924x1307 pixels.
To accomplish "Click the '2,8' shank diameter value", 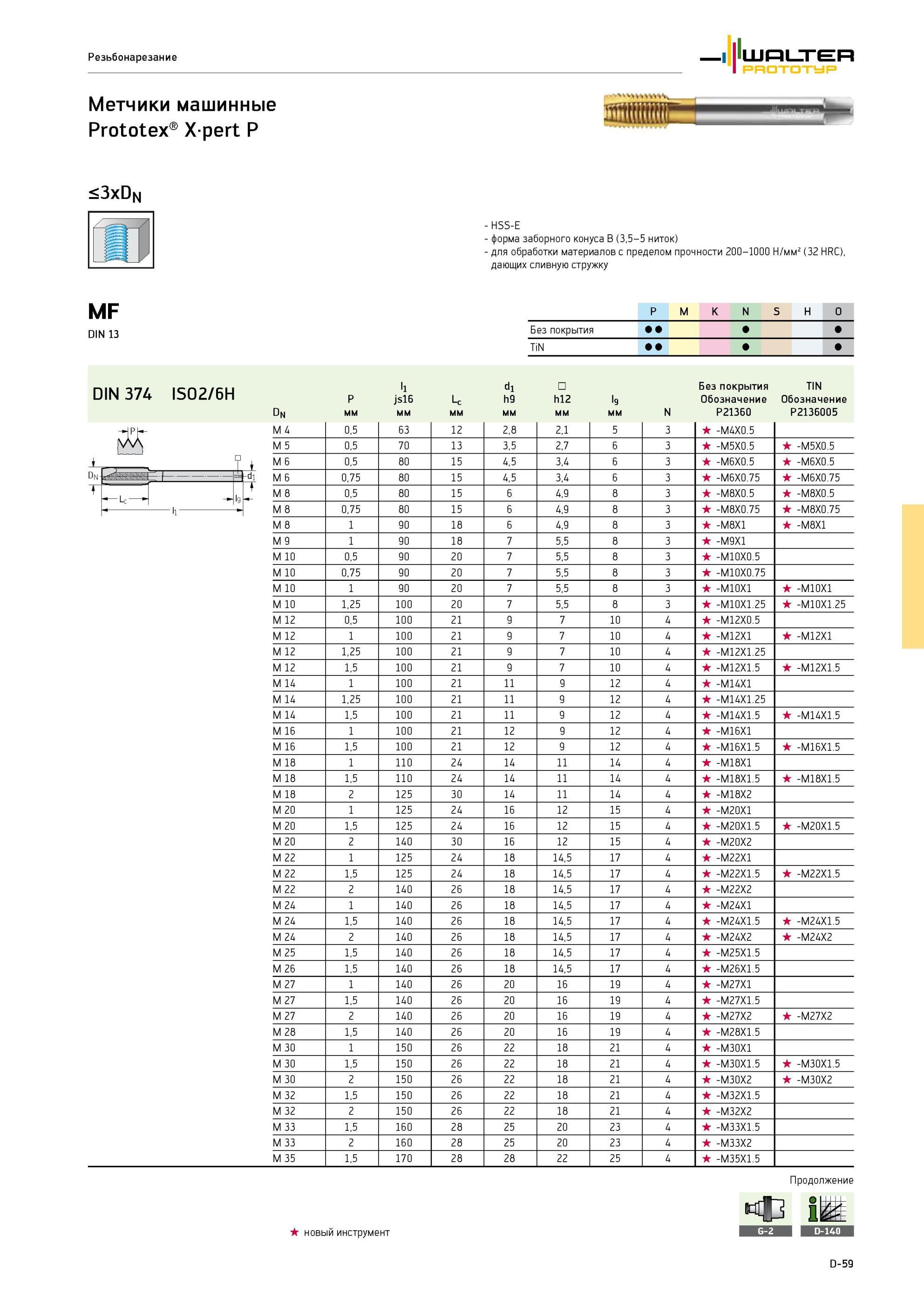I will tap(510, 430).
